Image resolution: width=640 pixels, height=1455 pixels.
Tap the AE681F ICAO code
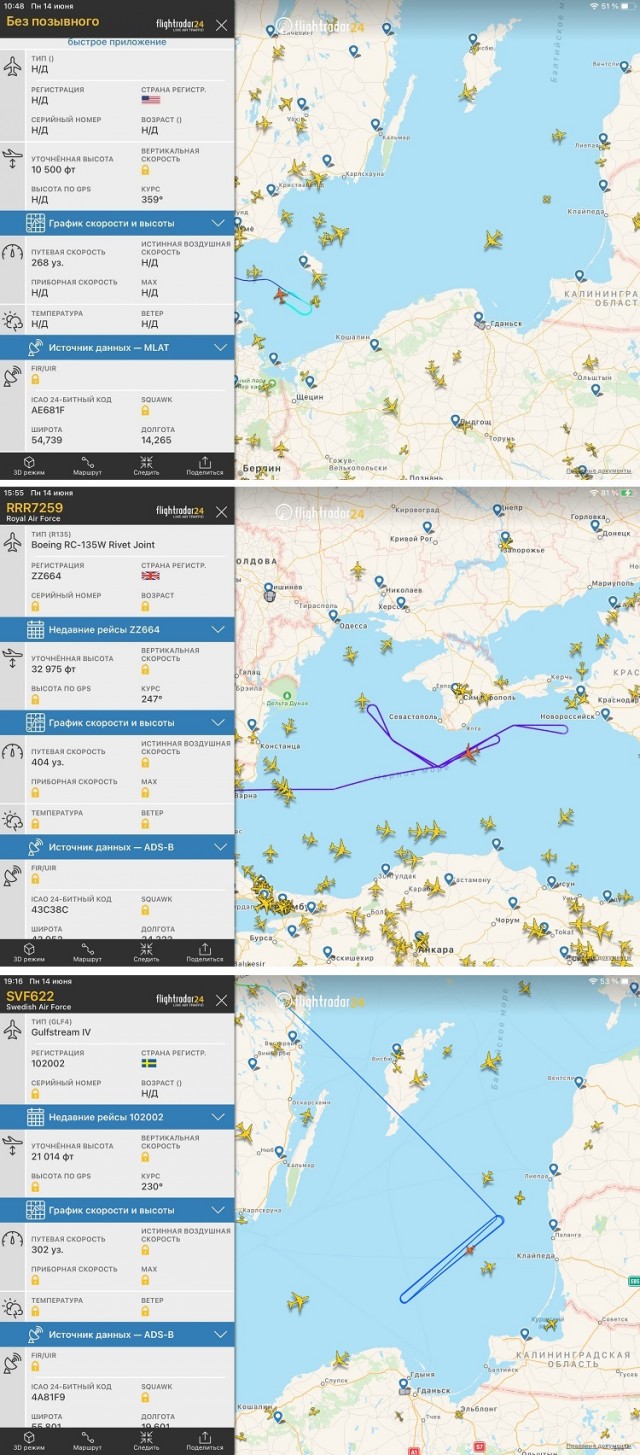(47, 409)
